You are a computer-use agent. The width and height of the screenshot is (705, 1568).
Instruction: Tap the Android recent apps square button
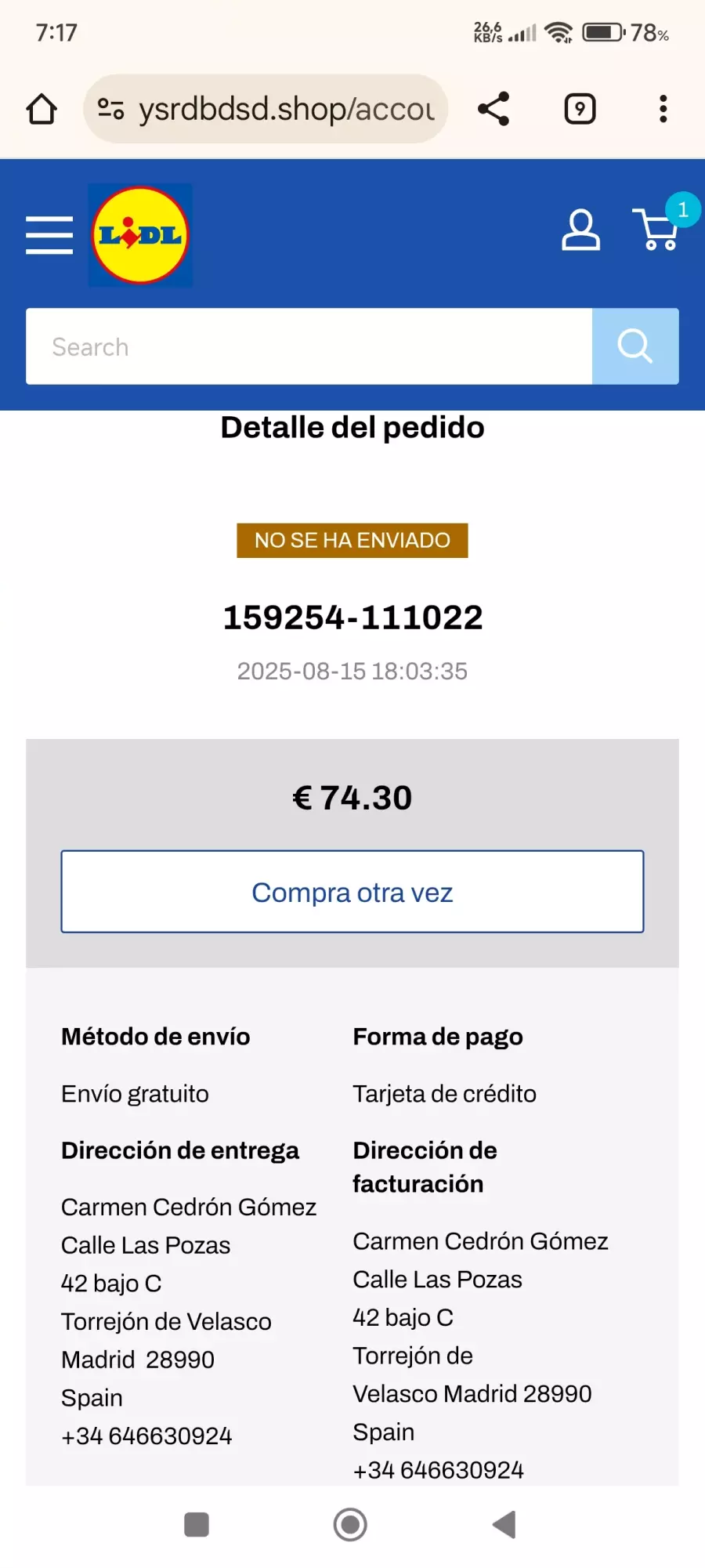click(196, 1525)
